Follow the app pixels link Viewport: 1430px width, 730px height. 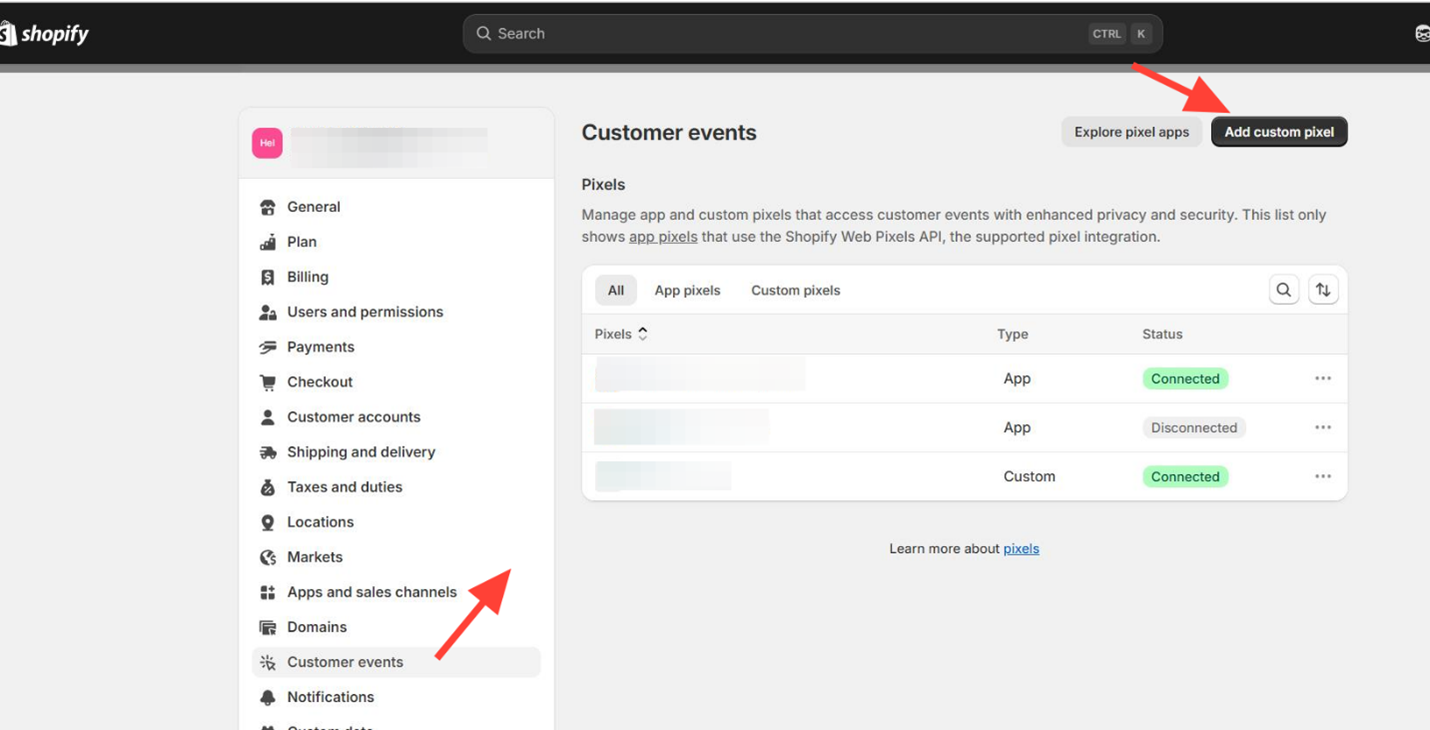(663, 237)
